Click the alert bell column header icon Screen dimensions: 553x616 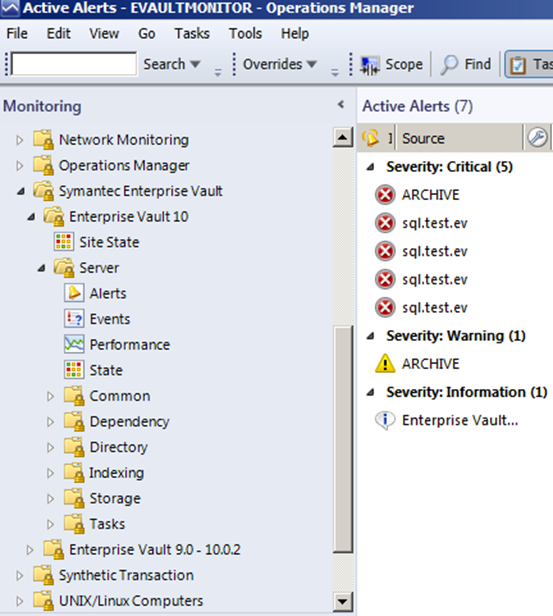point(370,138)
